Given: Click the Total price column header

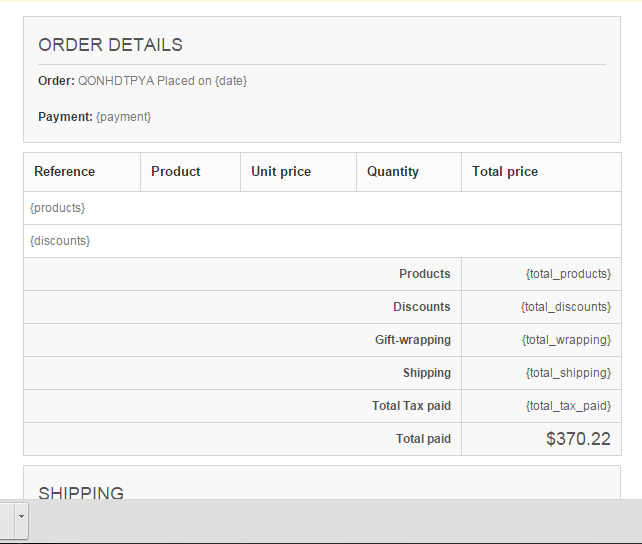Looking at the screenshot, I should coord(505,172).
